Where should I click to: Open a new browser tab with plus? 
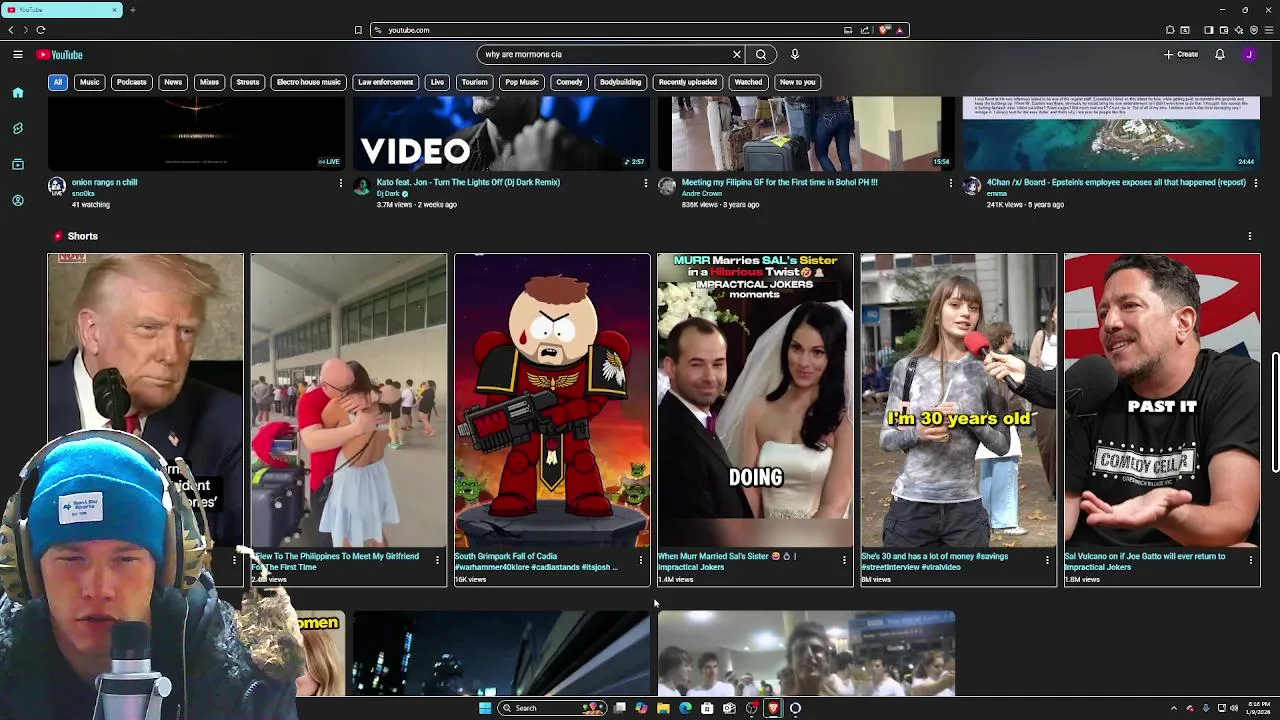[132, 10]
